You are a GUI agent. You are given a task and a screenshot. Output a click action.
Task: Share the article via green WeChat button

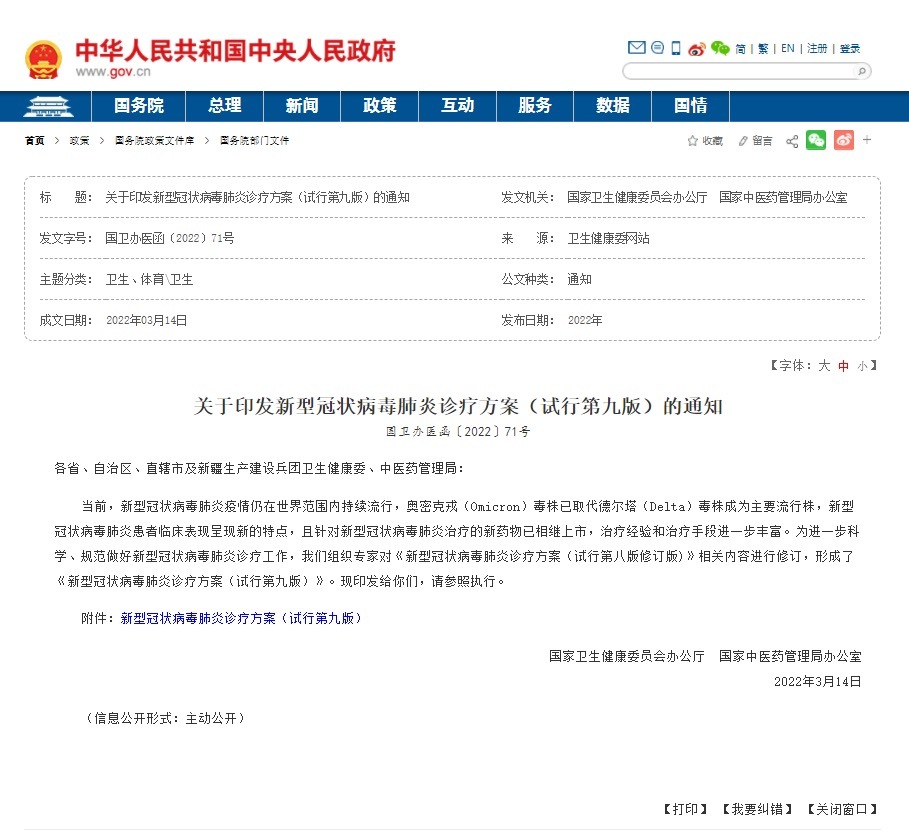pos(816,141)
